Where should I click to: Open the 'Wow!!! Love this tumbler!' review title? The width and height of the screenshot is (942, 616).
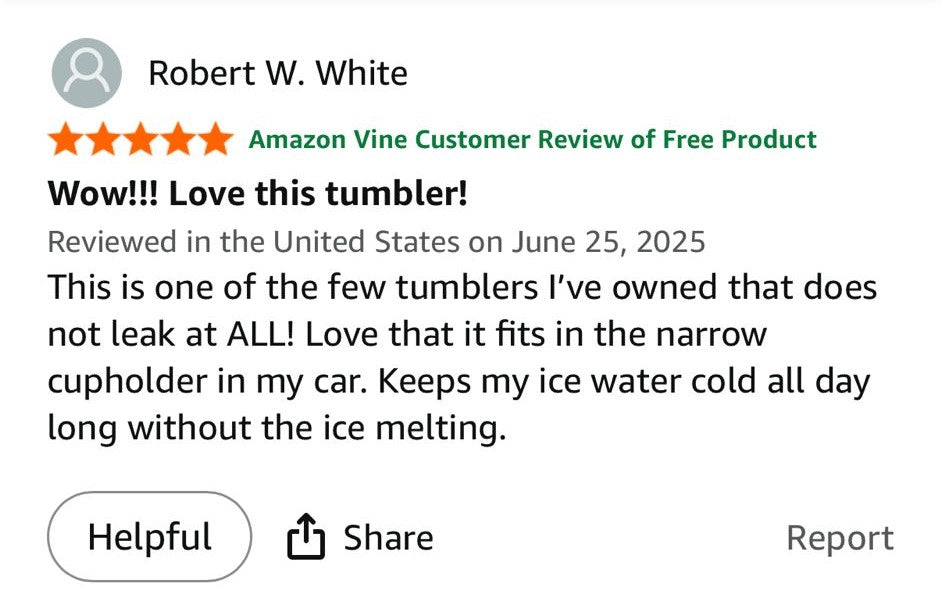257,192
